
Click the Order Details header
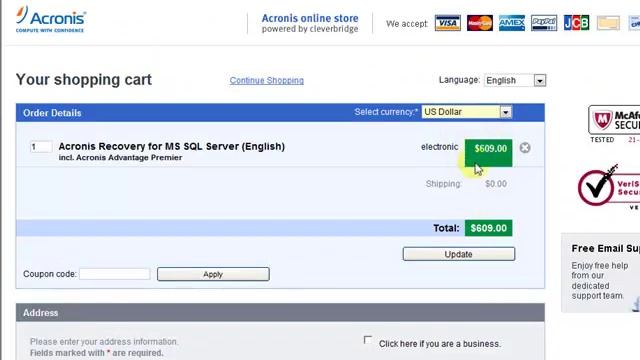point(280,113)
